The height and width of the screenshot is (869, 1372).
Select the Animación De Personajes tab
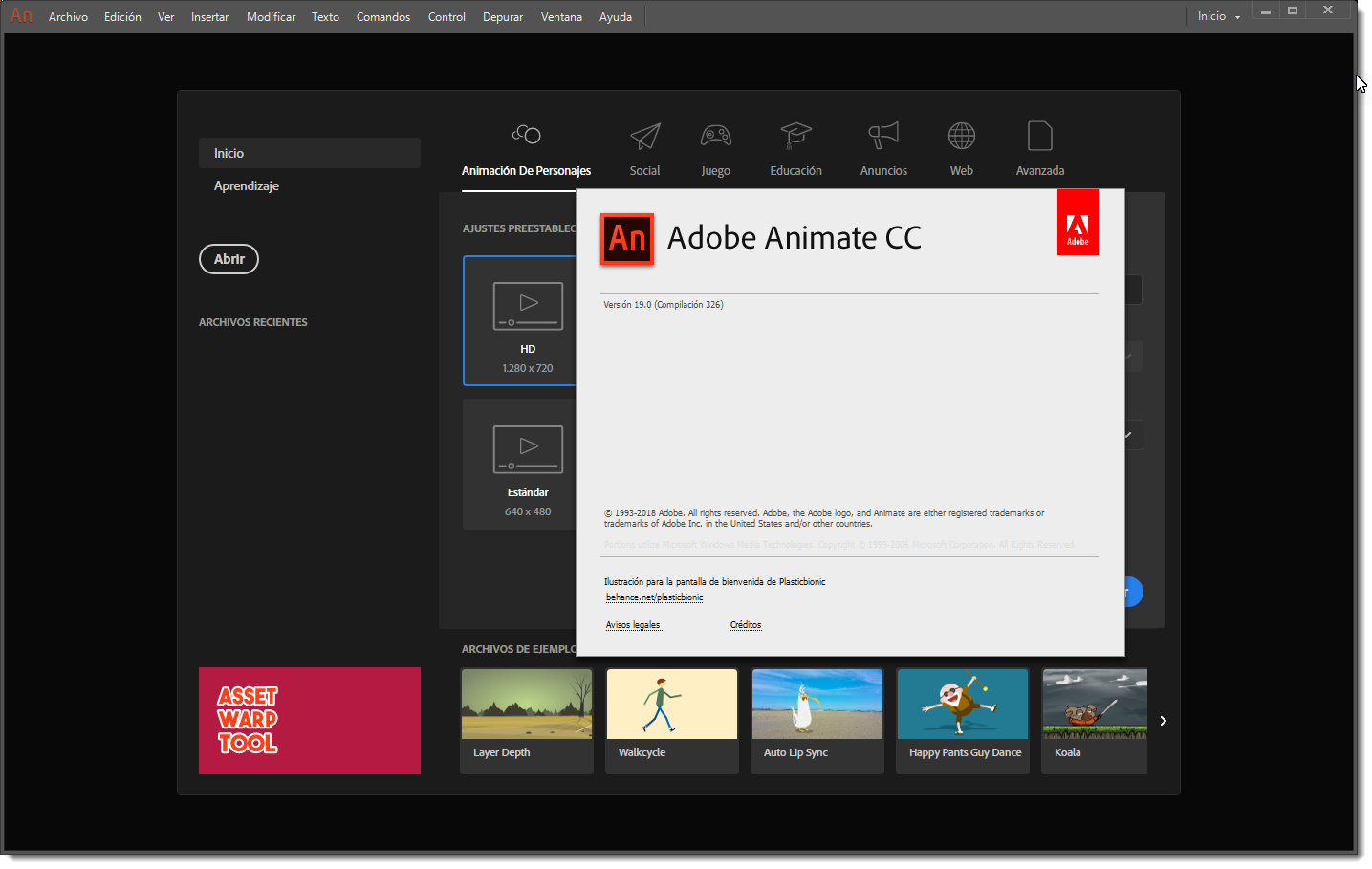[526, 151]
